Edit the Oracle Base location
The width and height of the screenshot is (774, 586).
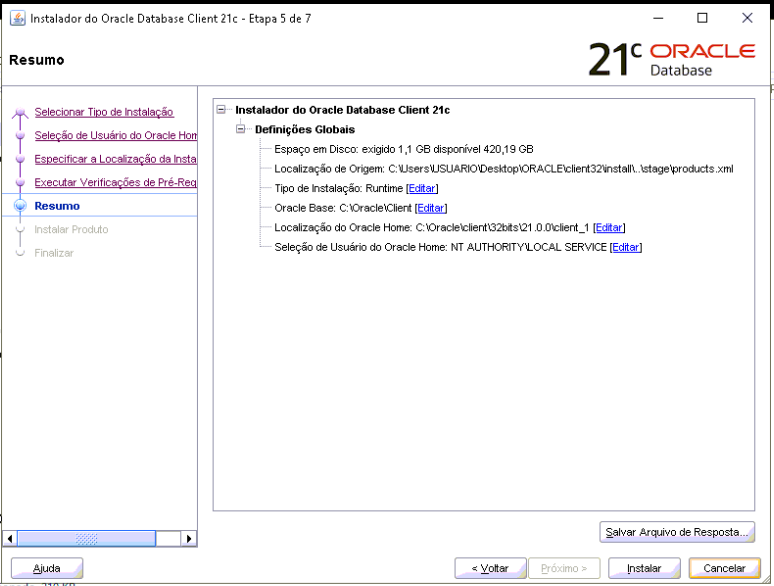[x=431, y=208]
